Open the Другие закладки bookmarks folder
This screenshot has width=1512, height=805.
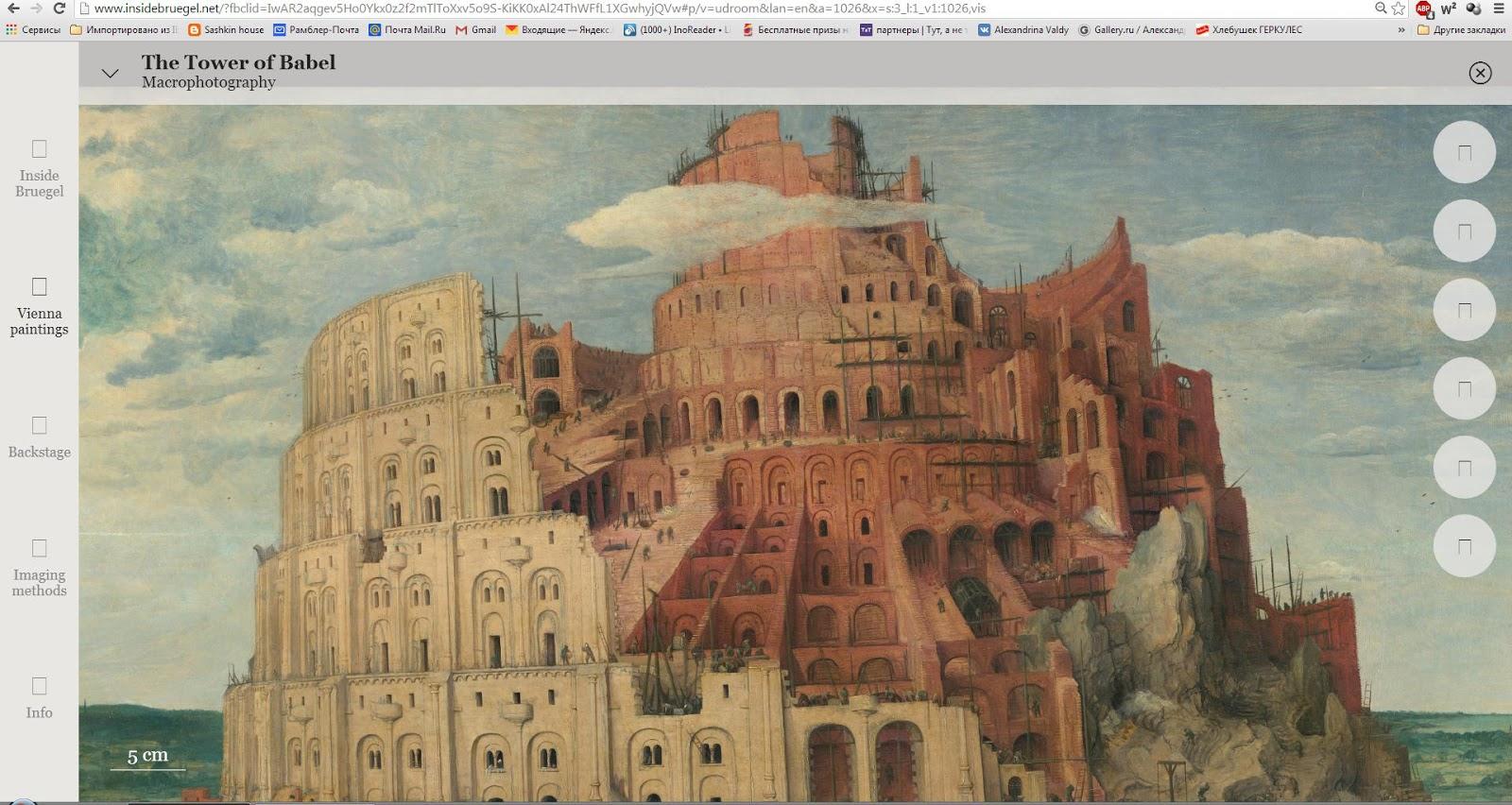1460,30
